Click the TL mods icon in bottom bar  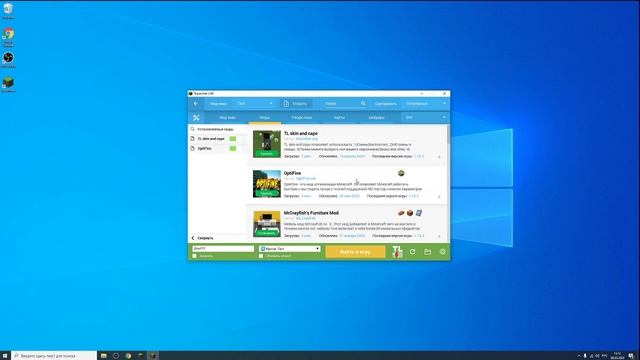[397, 251]
